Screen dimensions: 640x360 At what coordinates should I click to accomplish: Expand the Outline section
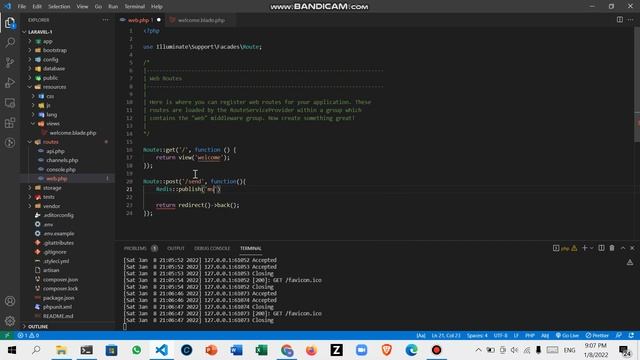38,327
